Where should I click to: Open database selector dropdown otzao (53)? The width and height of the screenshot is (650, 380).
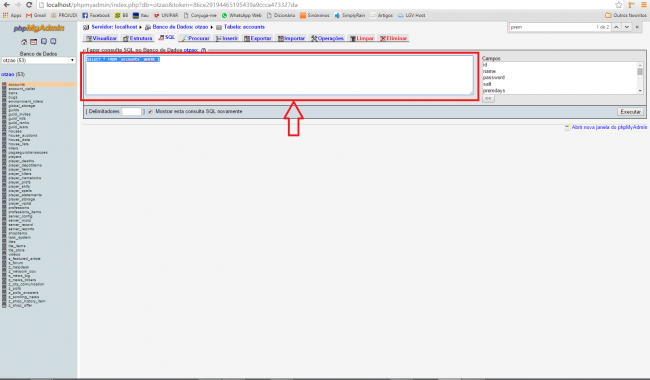pyautogui.click(x=38, y=61)
